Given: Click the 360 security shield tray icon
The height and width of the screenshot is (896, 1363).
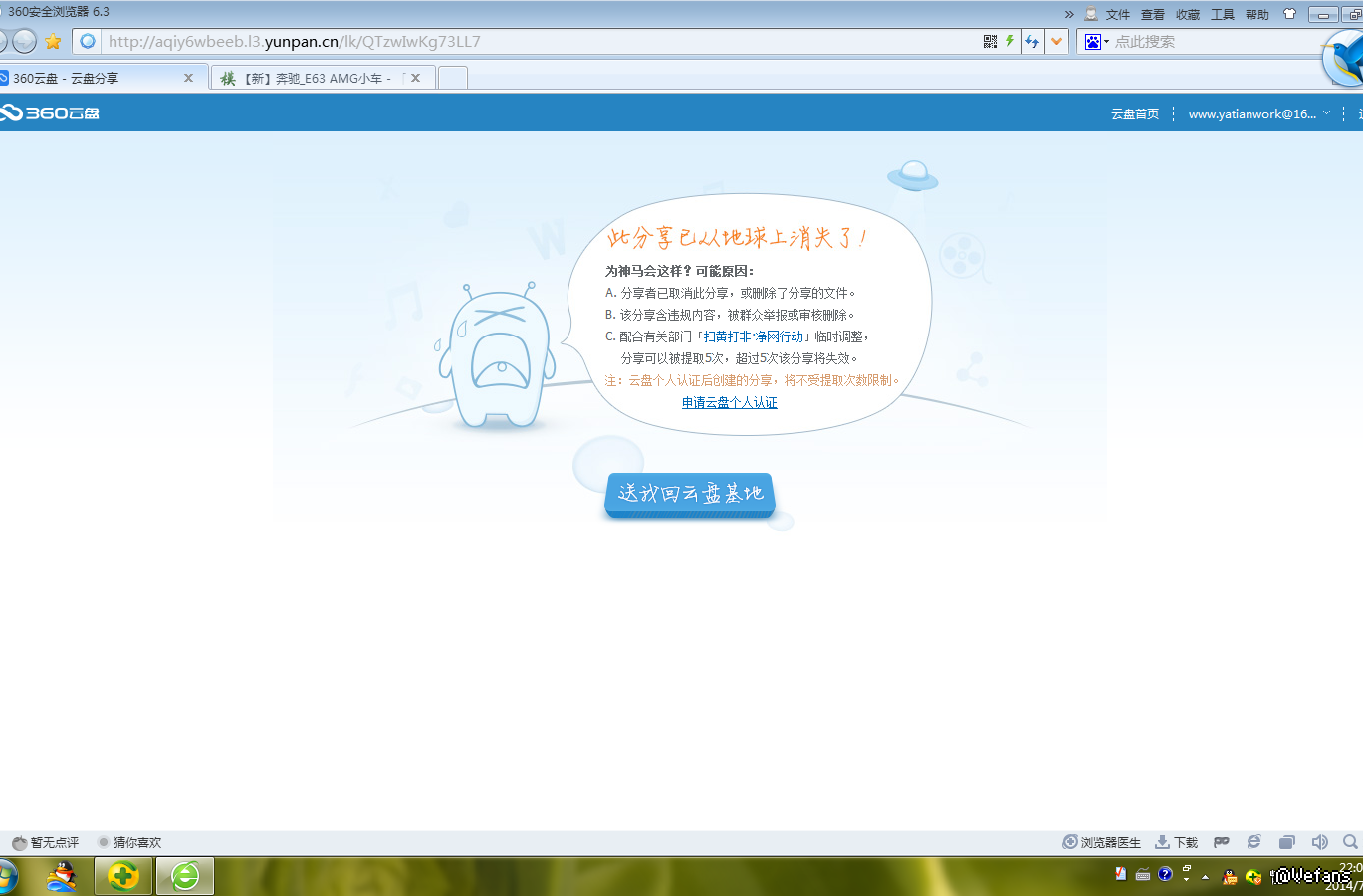Looking at the screenshot, I should (x=1253, y=877).
